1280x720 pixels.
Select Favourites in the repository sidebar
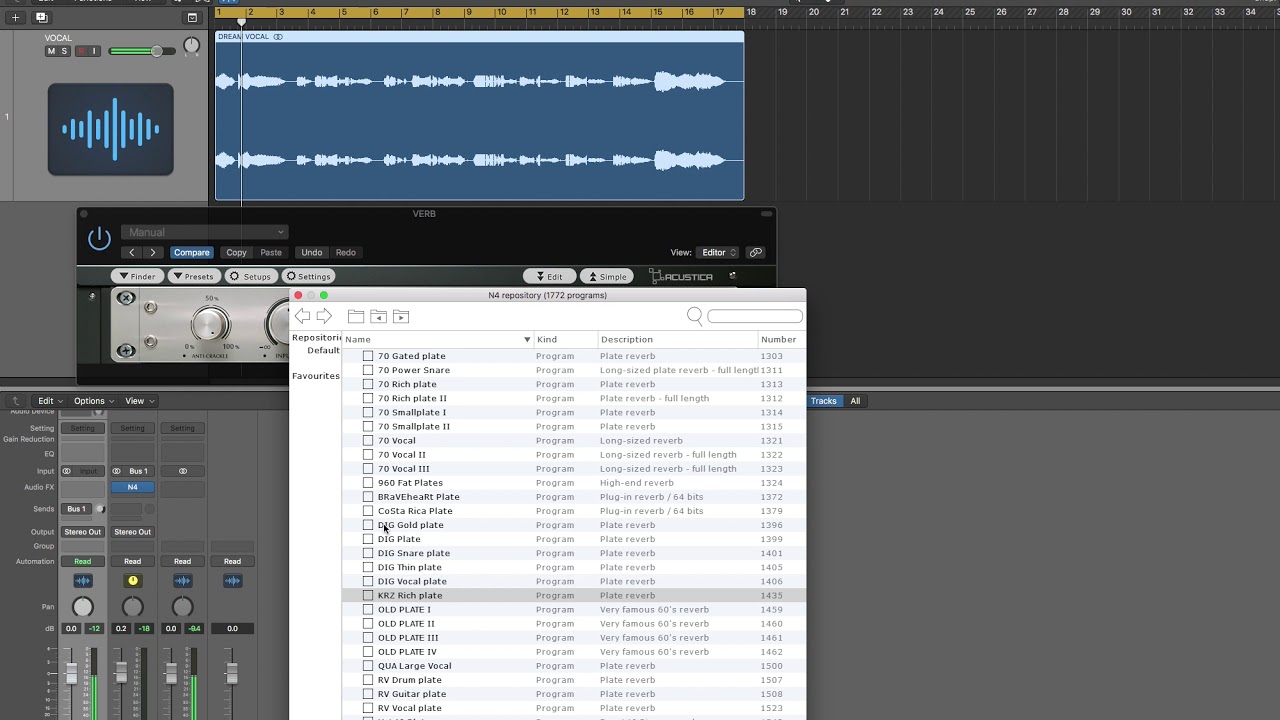(x=315, y=376)
